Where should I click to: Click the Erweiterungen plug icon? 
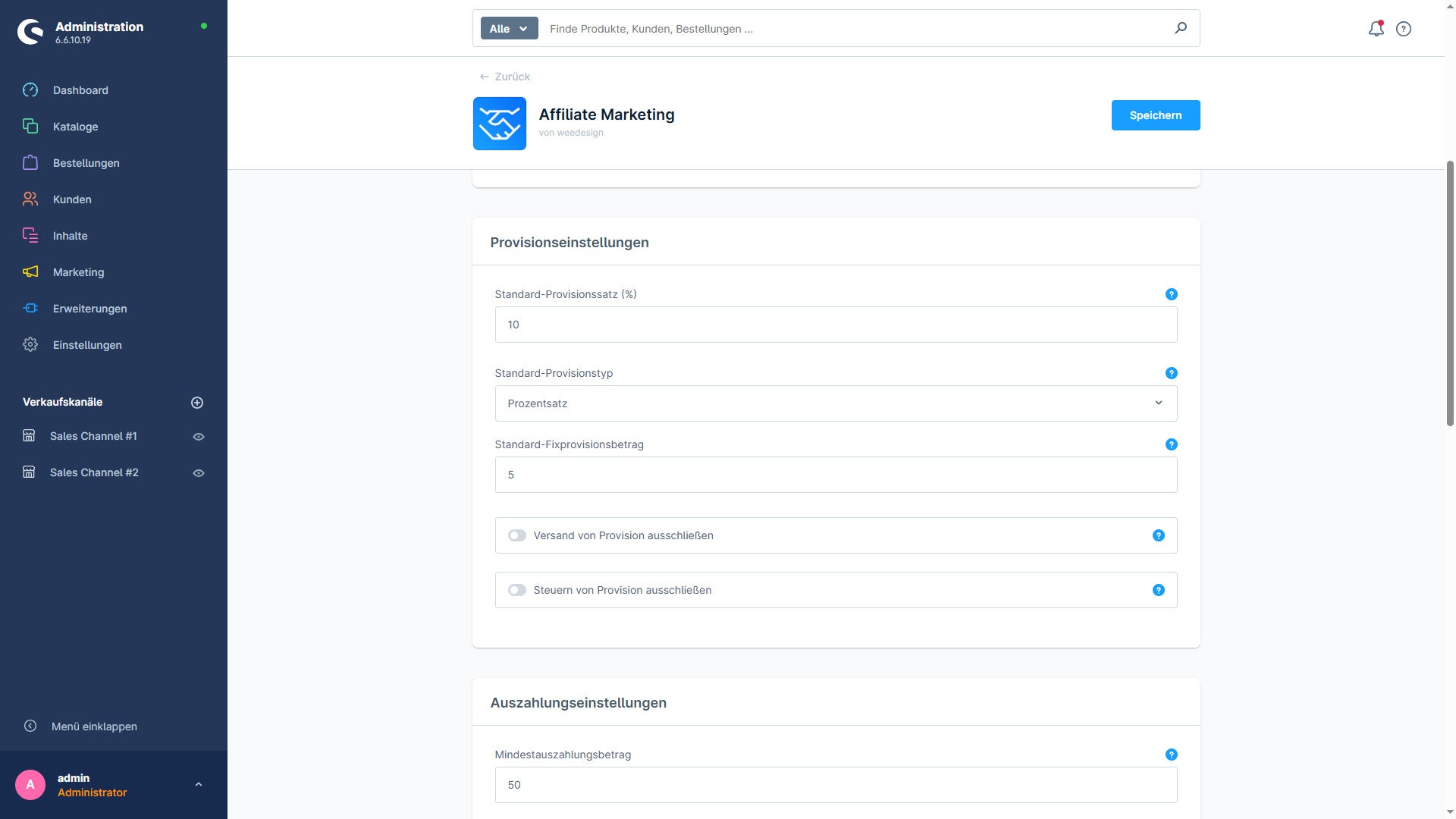30,309
